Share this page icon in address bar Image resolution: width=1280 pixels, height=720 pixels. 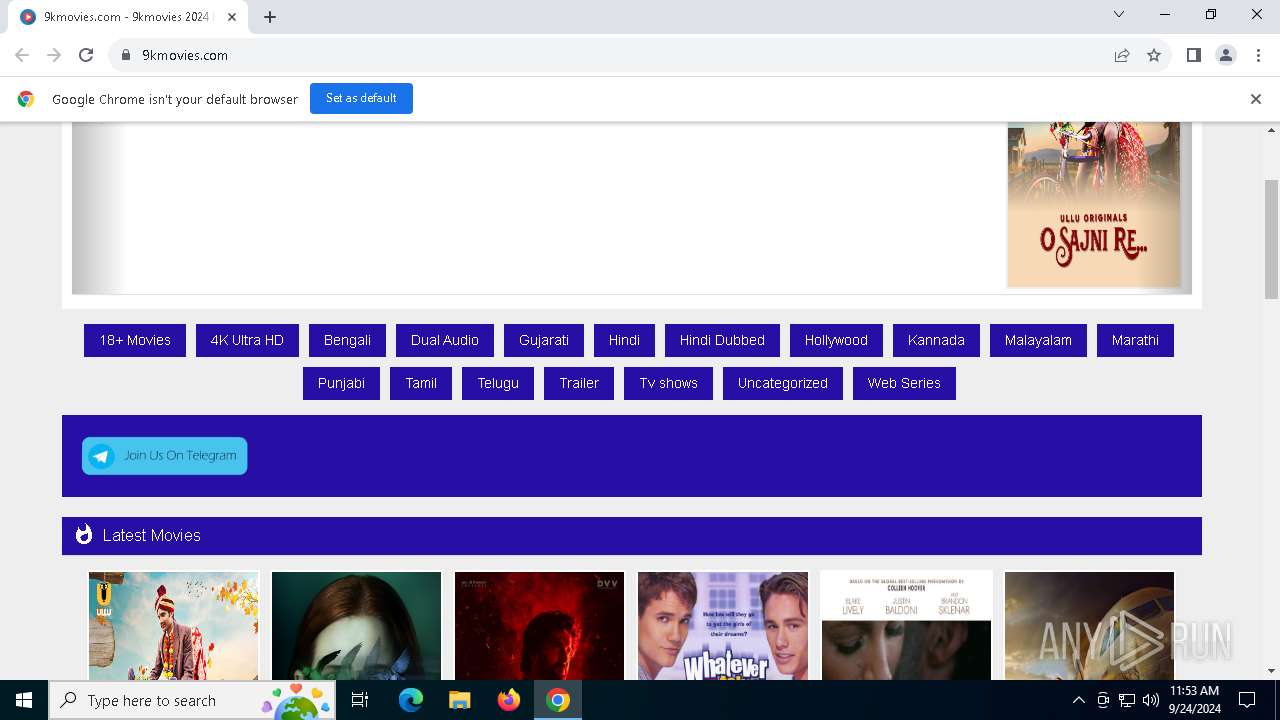1122,55
